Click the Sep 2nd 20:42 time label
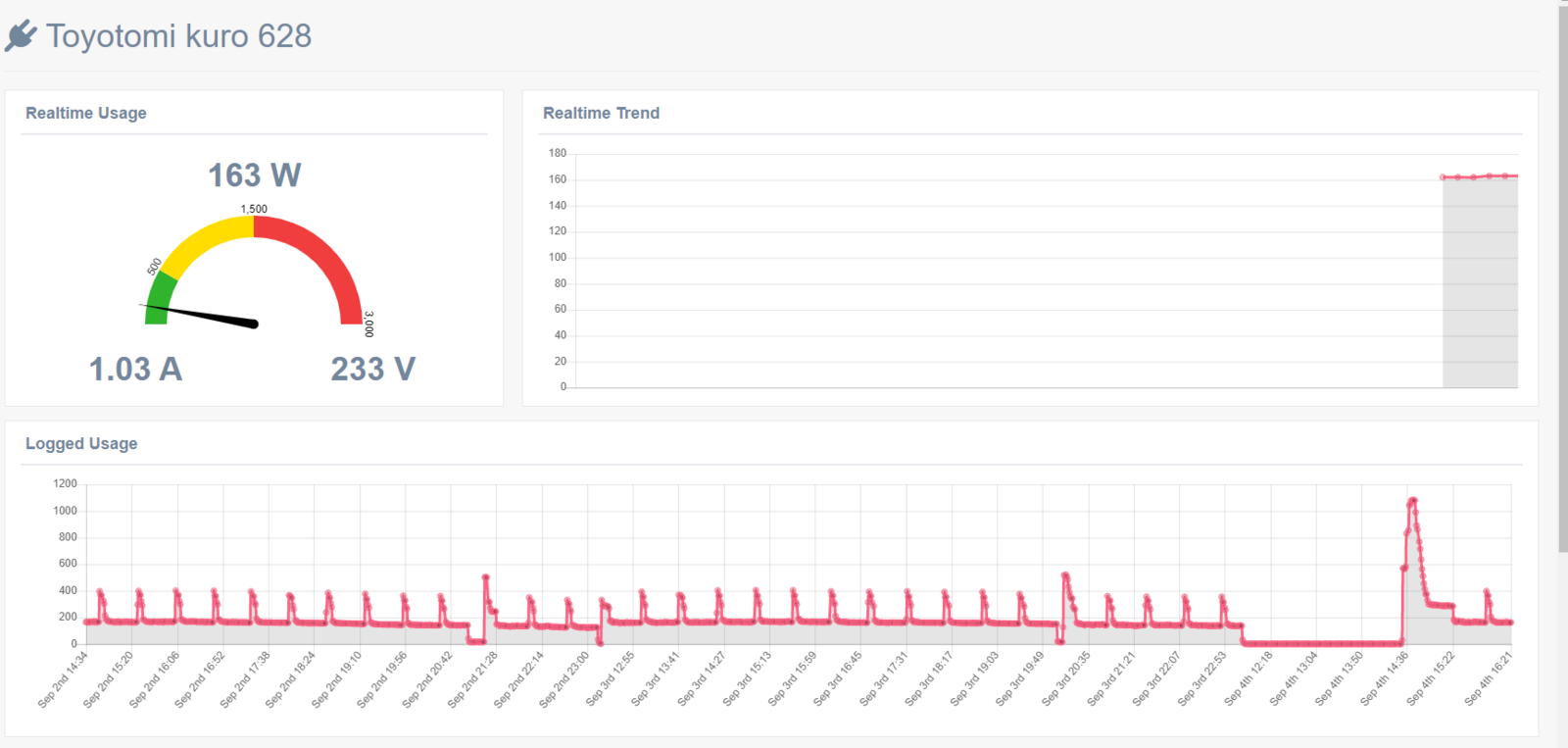 (427, 678)
